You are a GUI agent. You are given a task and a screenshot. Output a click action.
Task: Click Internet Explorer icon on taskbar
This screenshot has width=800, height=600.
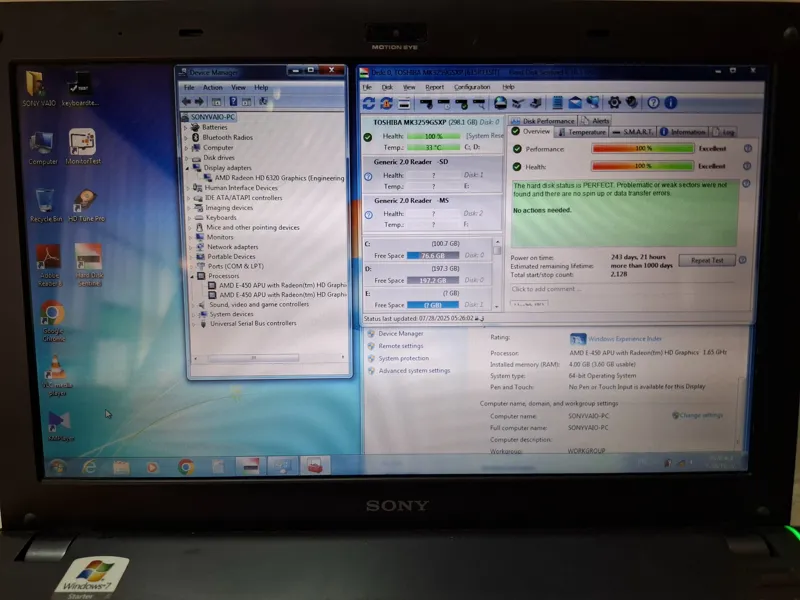[89, 467]
